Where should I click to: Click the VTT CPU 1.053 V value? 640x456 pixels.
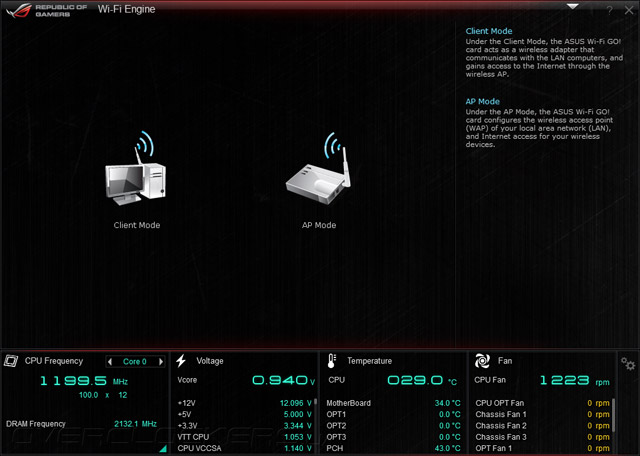tap(298, 437)
